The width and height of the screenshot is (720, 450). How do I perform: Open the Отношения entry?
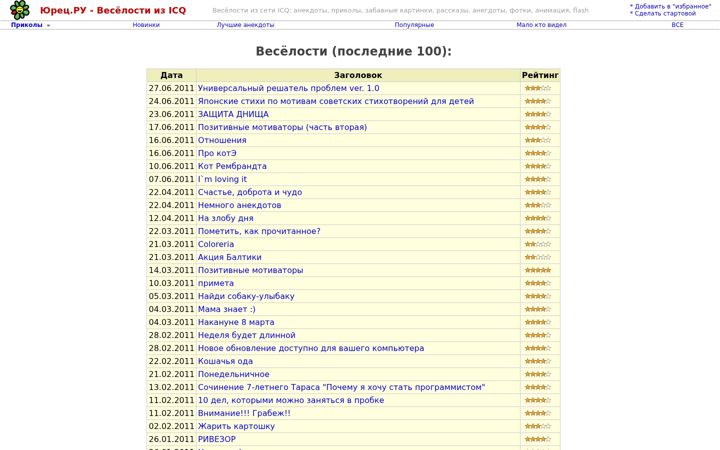(x=222, y=140)
